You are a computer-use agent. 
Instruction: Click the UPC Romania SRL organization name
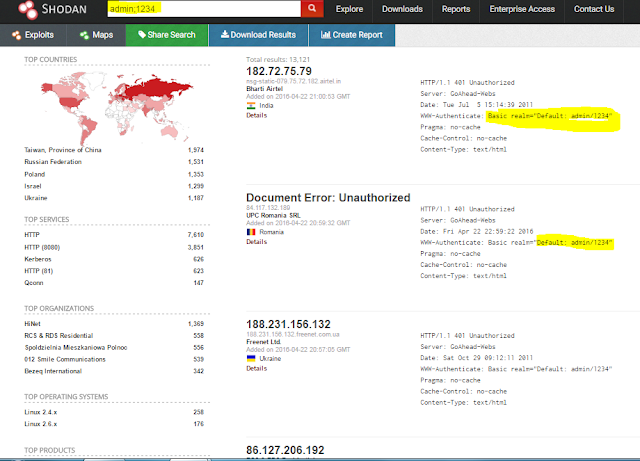[273, 216]
